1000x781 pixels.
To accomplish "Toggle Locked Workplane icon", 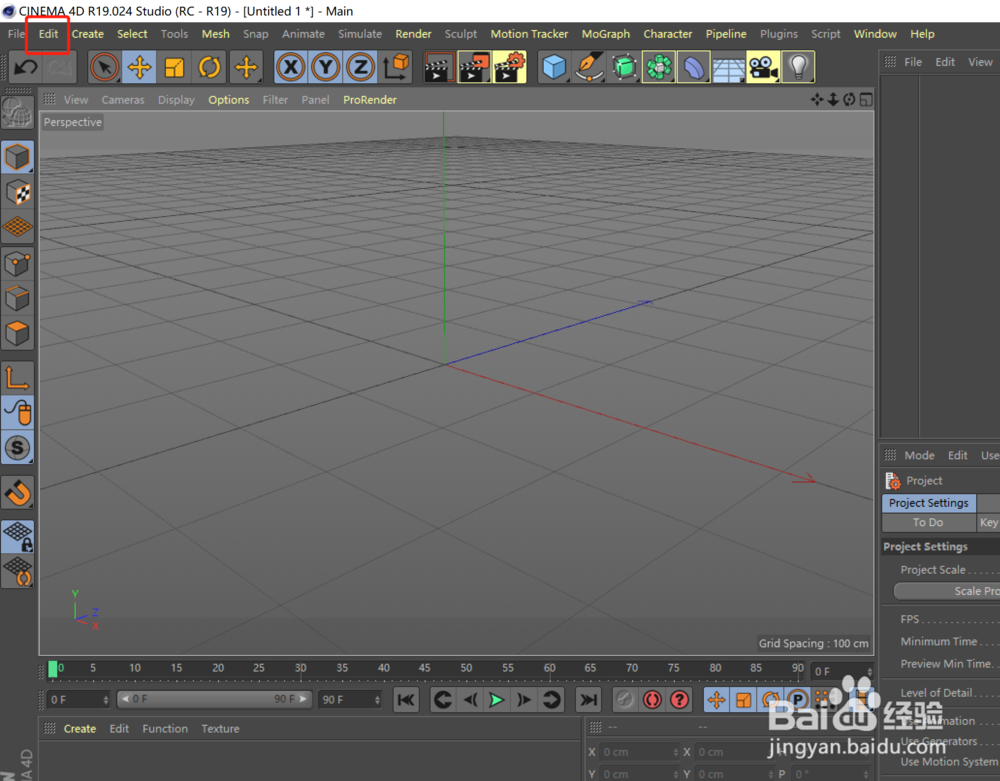I will (x=17, y=537).
